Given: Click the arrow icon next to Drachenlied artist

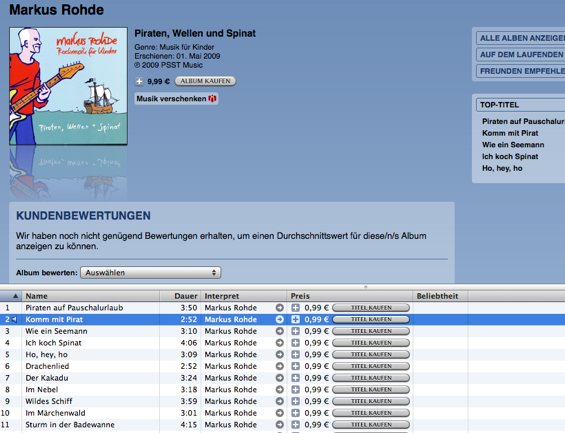Looking at the screenshot, I should pyautogui.click(x=280, y=366).
